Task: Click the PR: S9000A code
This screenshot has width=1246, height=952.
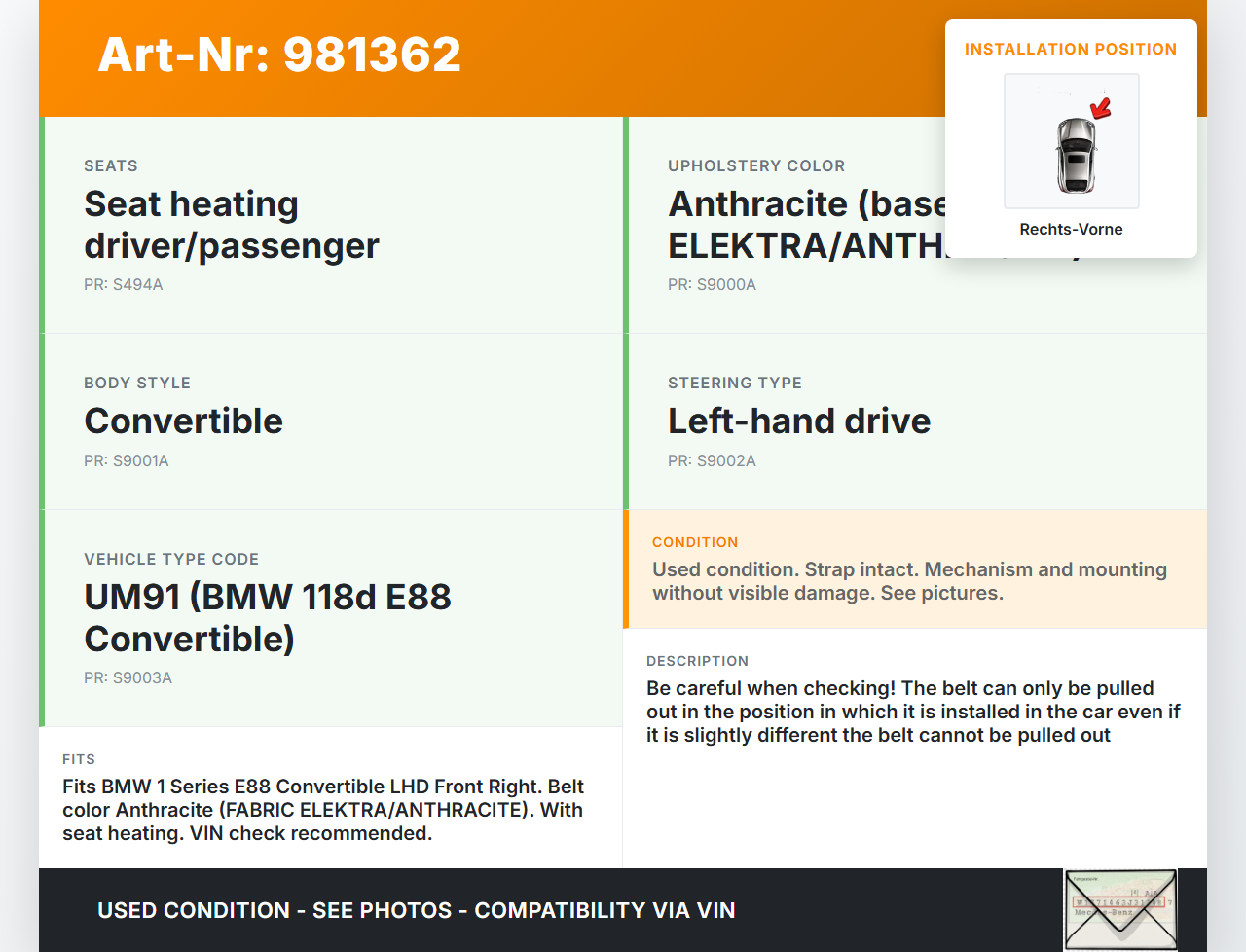Action: click(712, 284)
